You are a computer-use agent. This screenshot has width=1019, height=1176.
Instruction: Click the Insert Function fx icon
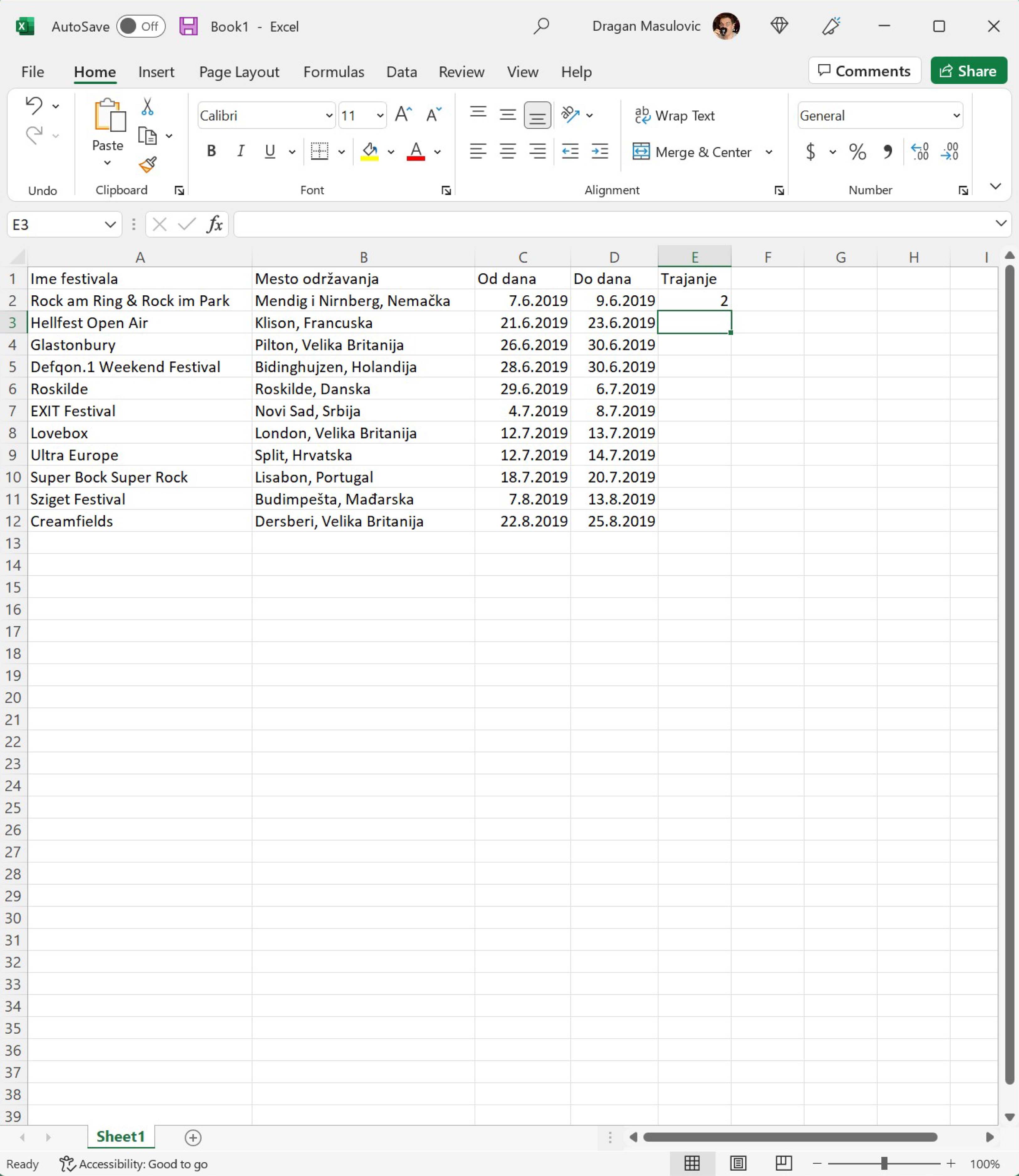(x=214, y=224)
